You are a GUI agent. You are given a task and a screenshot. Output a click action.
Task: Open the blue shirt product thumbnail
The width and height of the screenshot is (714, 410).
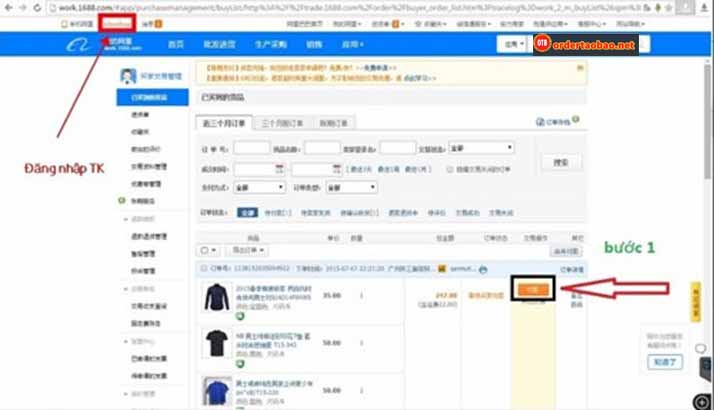pyautogui.click(x=217, y=391)
